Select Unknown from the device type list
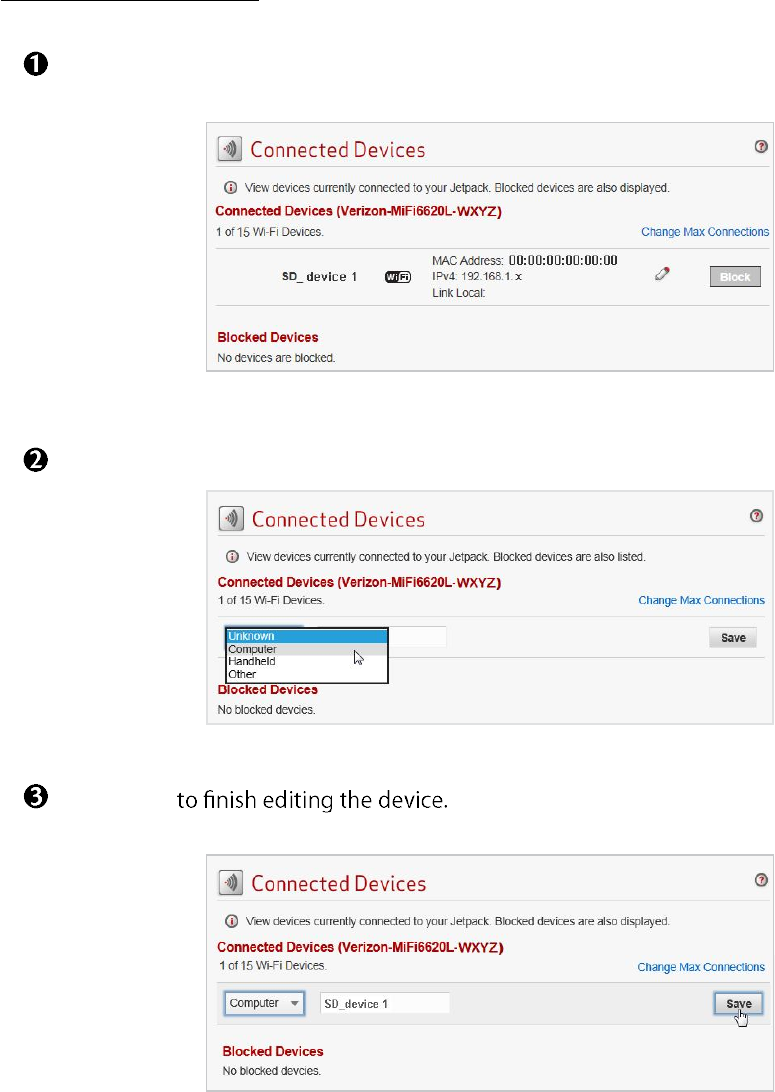Image resolution: width=775 pixels, height=1092 pixels. [306, 636]
